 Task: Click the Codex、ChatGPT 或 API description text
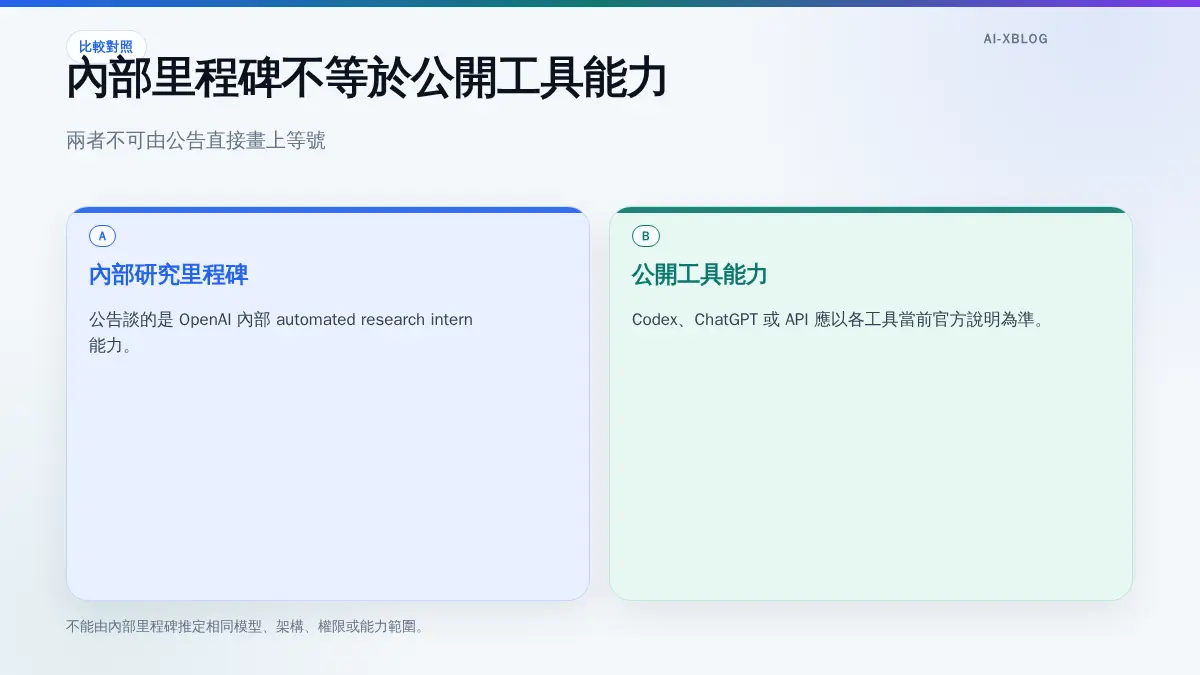pos(838,320)
